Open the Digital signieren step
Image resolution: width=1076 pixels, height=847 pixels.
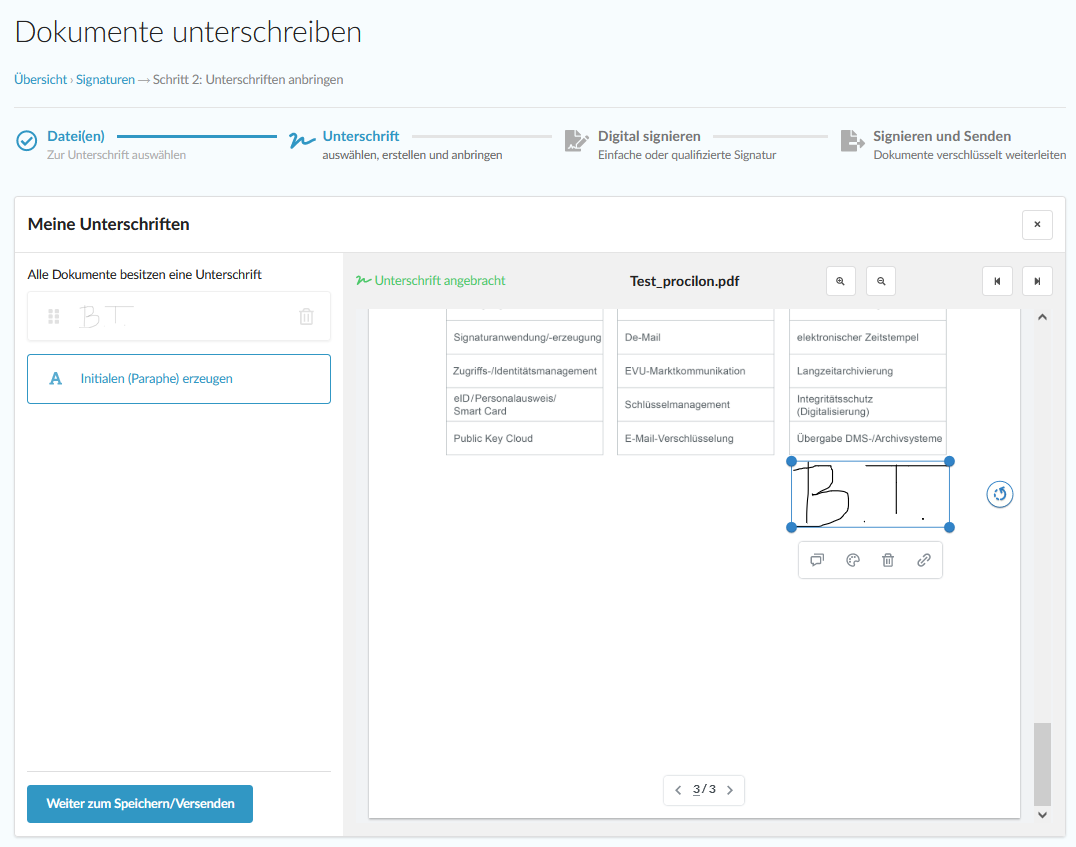pos(648,136)
